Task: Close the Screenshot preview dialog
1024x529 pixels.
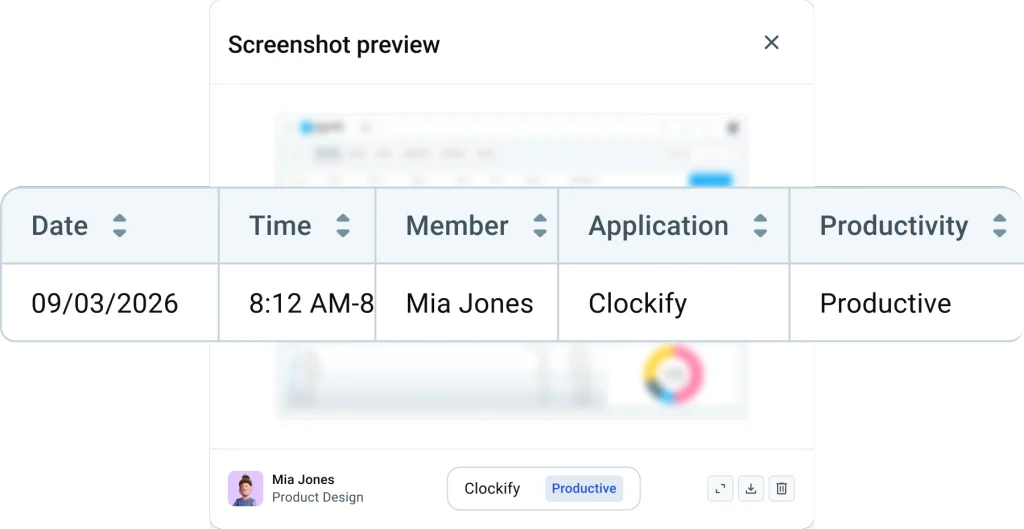Action: pyautogui.click(x=771, y=42)
